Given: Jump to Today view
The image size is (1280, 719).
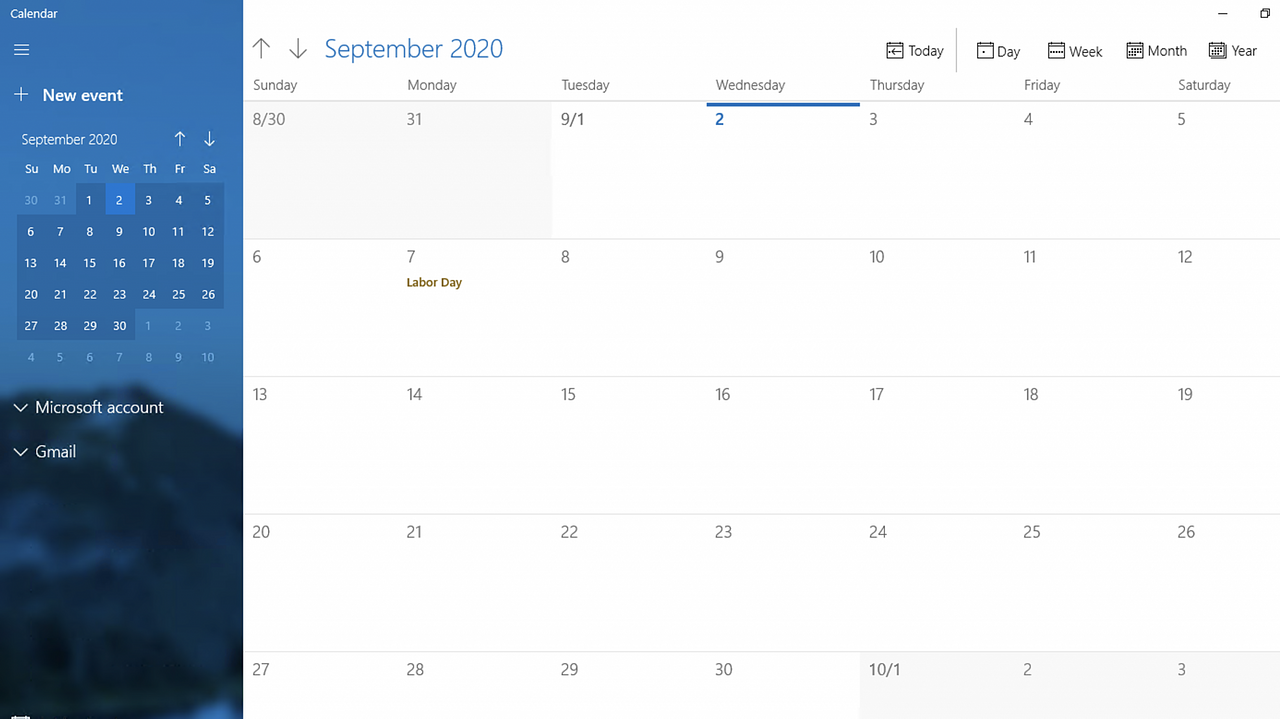Looking at the screenshot, I should tap(915, 51).
